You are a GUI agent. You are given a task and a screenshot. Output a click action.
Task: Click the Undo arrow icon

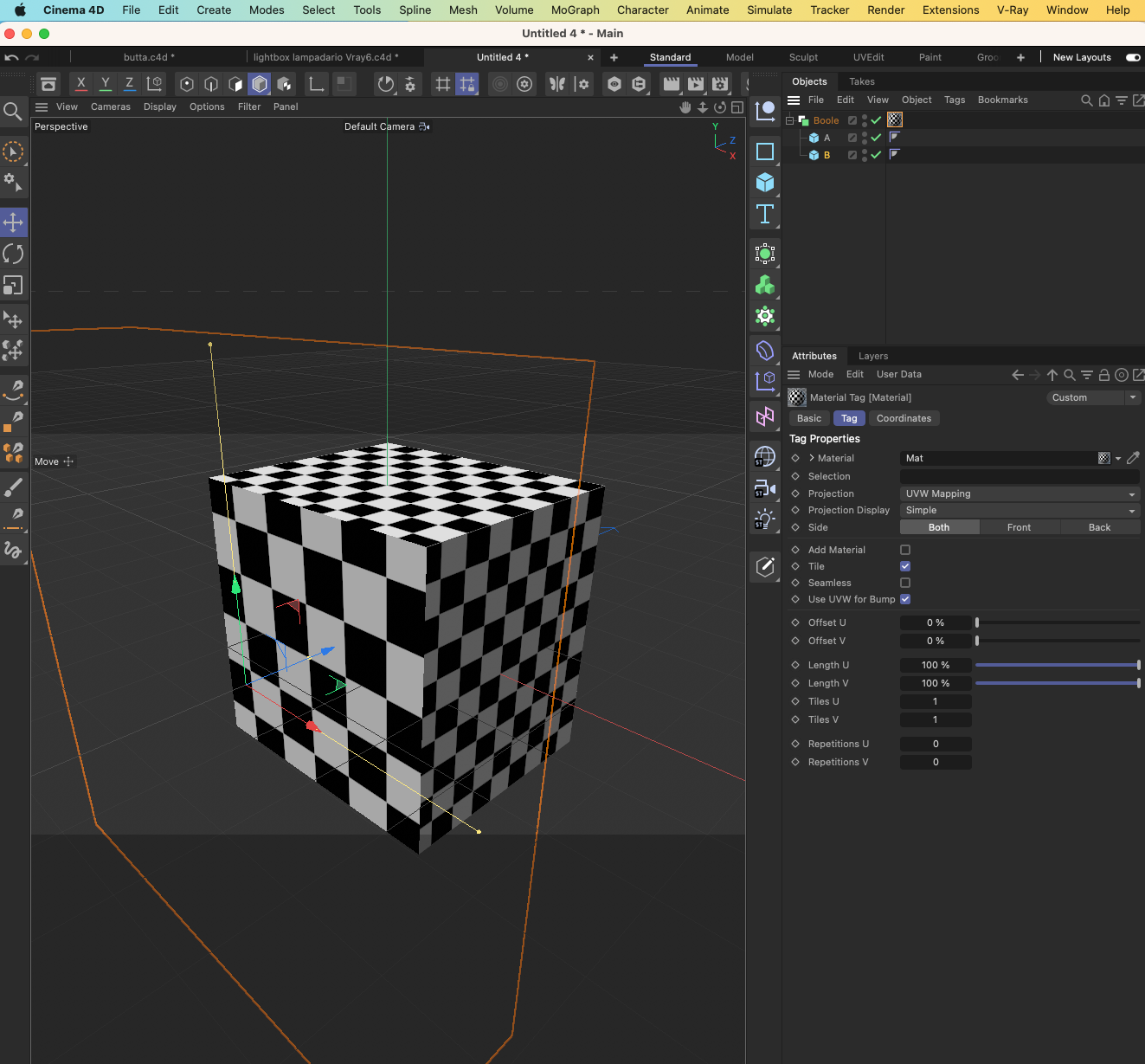tap(11, 57)
